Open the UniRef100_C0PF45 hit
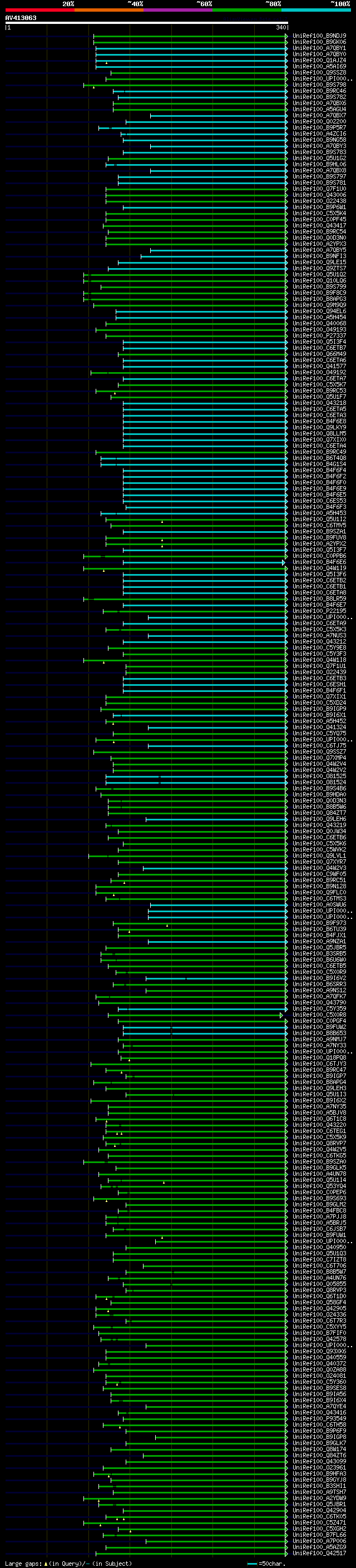The image size is (356, 1568). [319, 219]
